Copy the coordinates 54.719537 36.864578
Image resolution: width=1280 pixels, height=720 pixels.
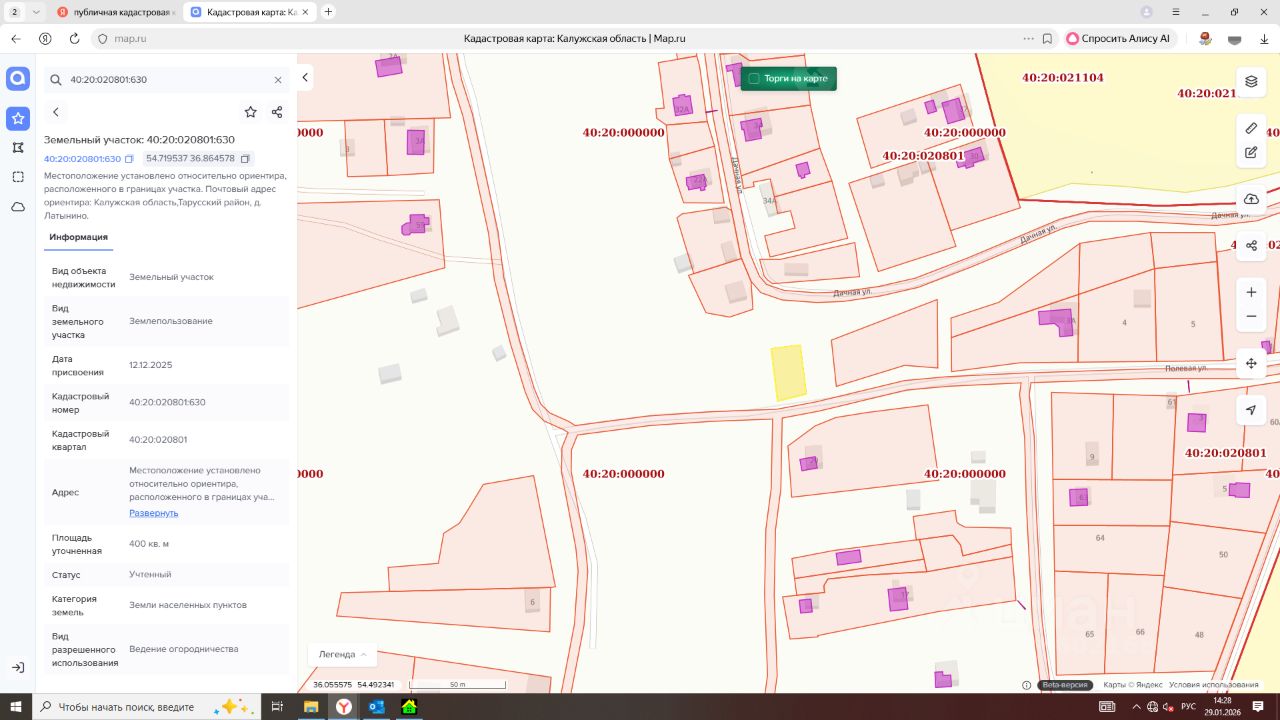click(x=247, y=158)
